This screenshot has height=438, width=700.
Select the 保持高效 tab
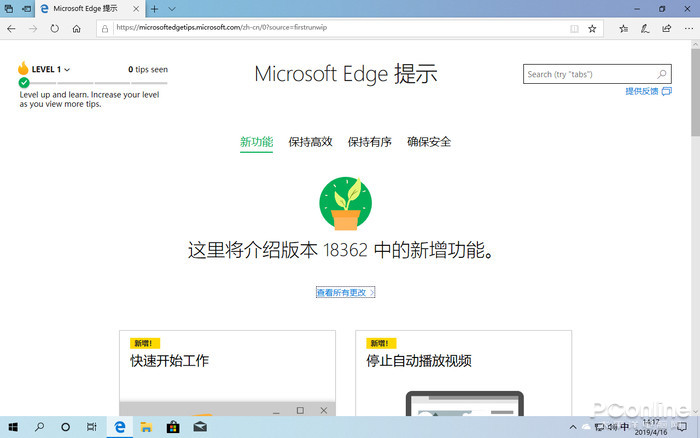310,142
